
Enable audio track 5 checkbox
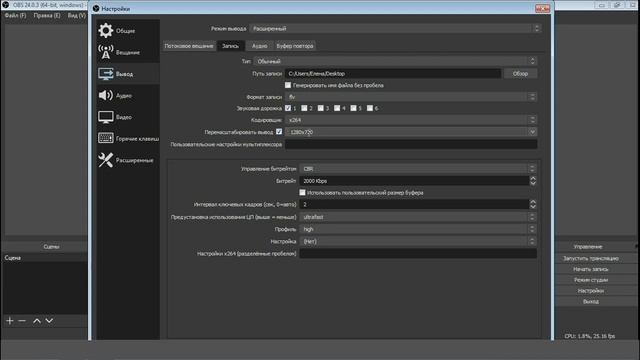click(353, 108)
